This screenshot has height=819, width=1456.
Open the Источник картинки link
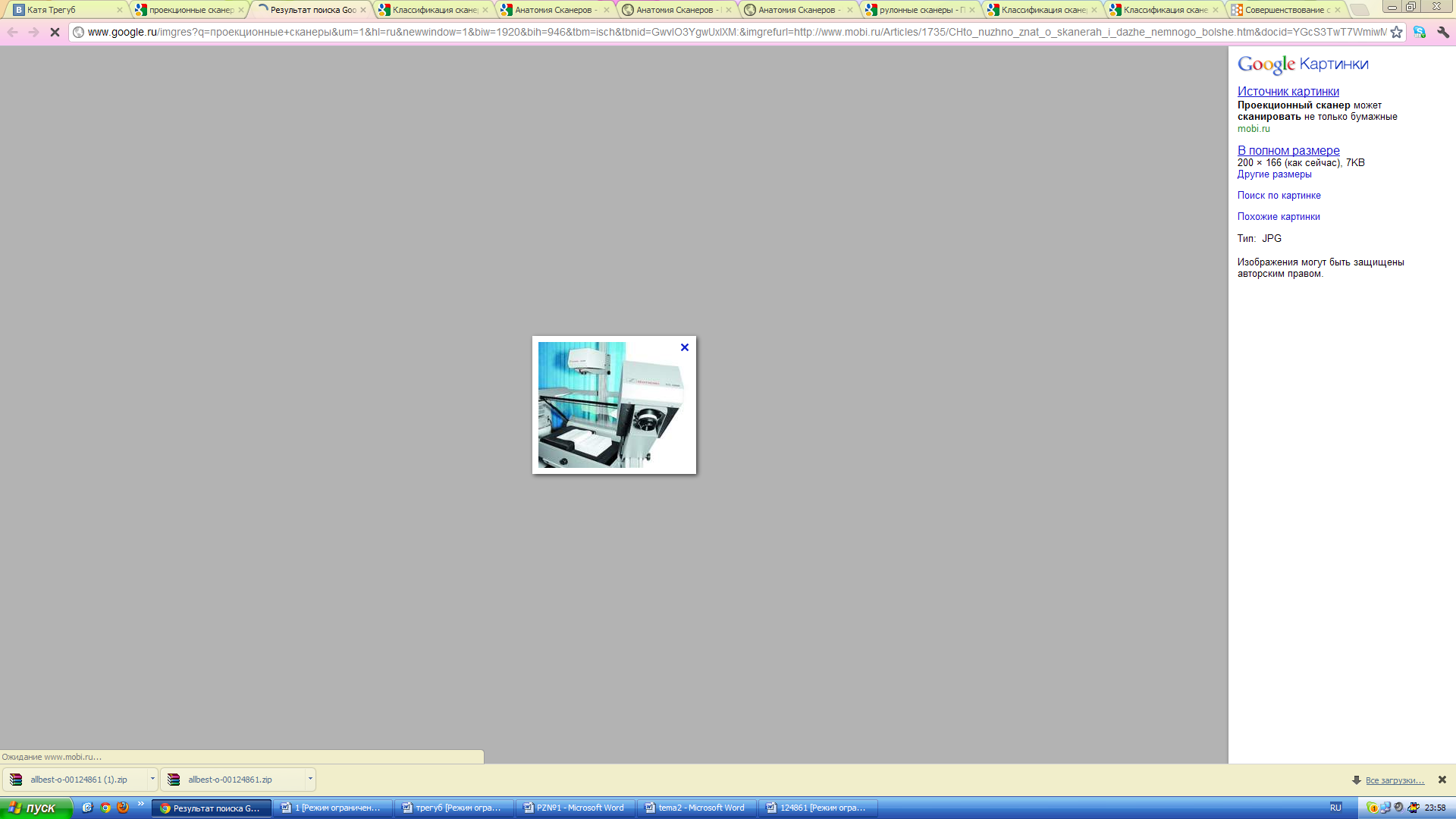pyautogui.click(x=1288, y=92)
